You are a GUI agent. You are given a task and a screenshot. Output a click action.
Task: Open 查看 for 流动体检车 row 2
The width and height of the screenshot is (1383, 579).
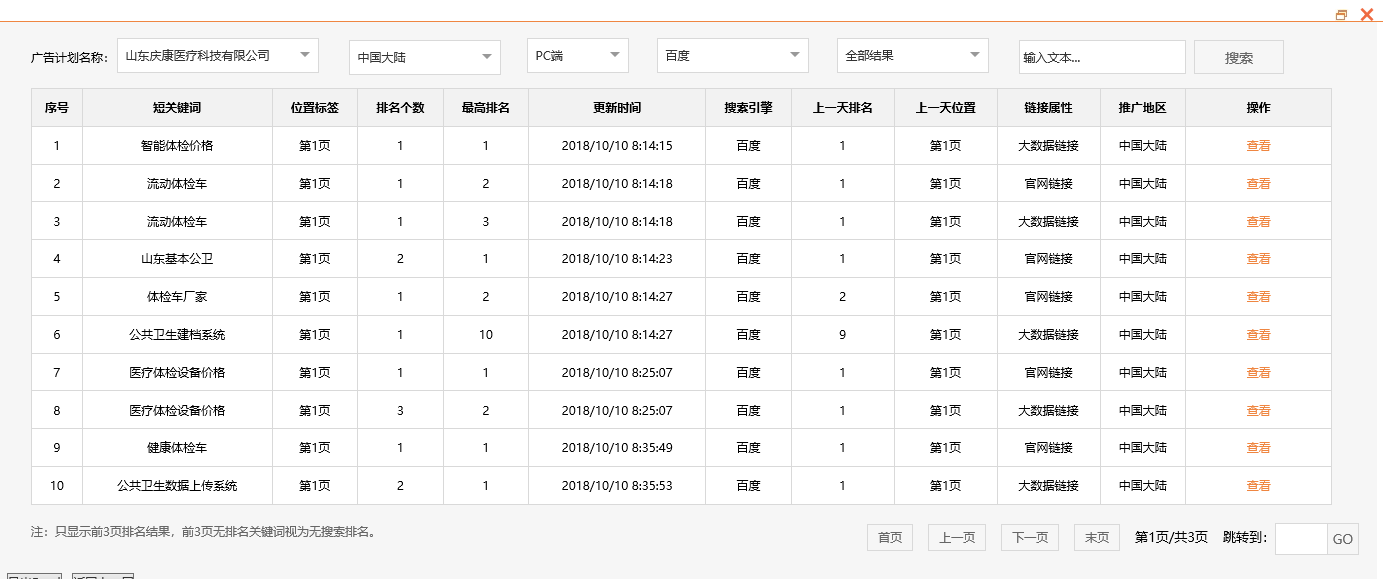coord(1258,183)
